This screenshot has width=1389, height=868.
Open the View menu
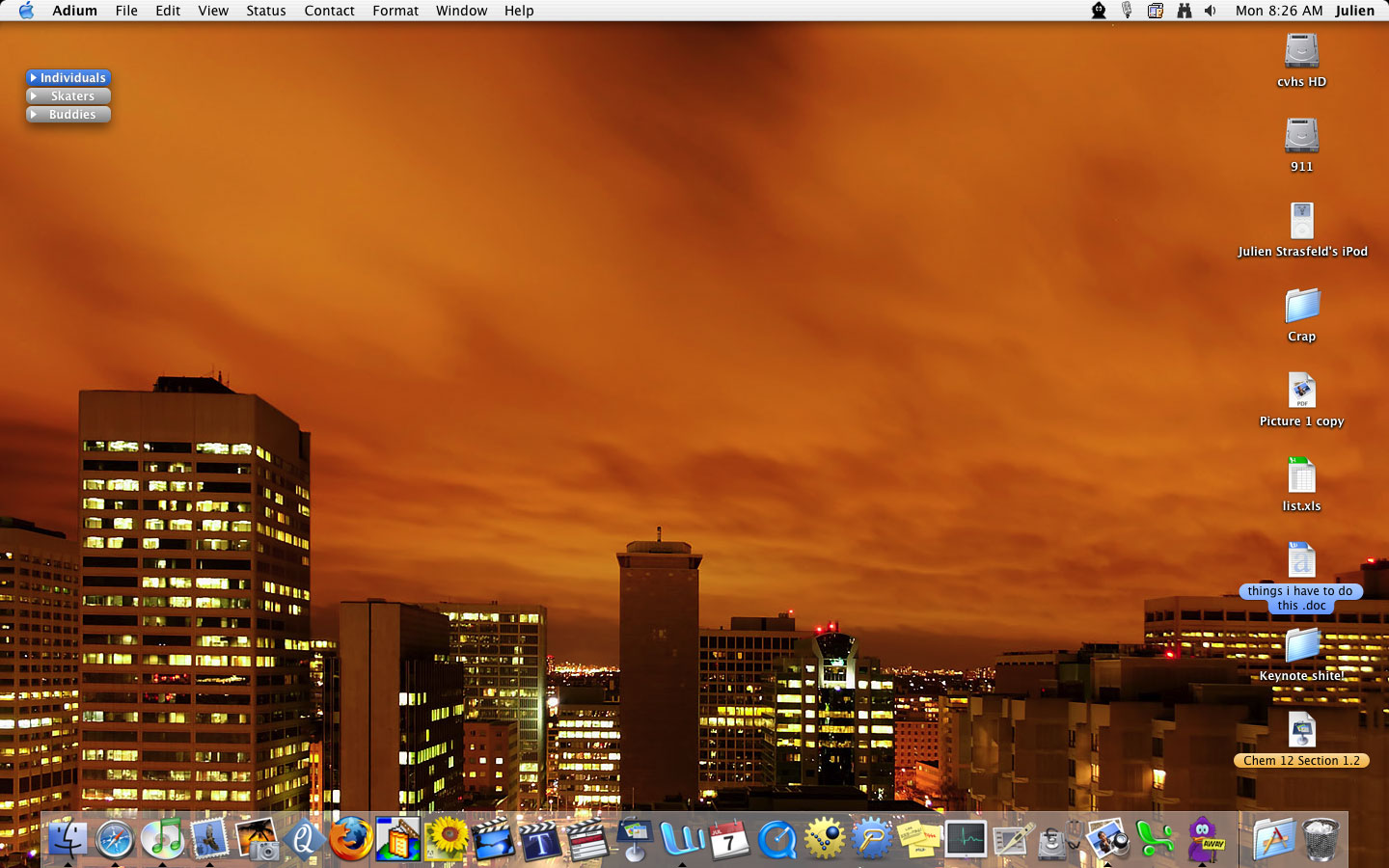click(x=213, y=11)
